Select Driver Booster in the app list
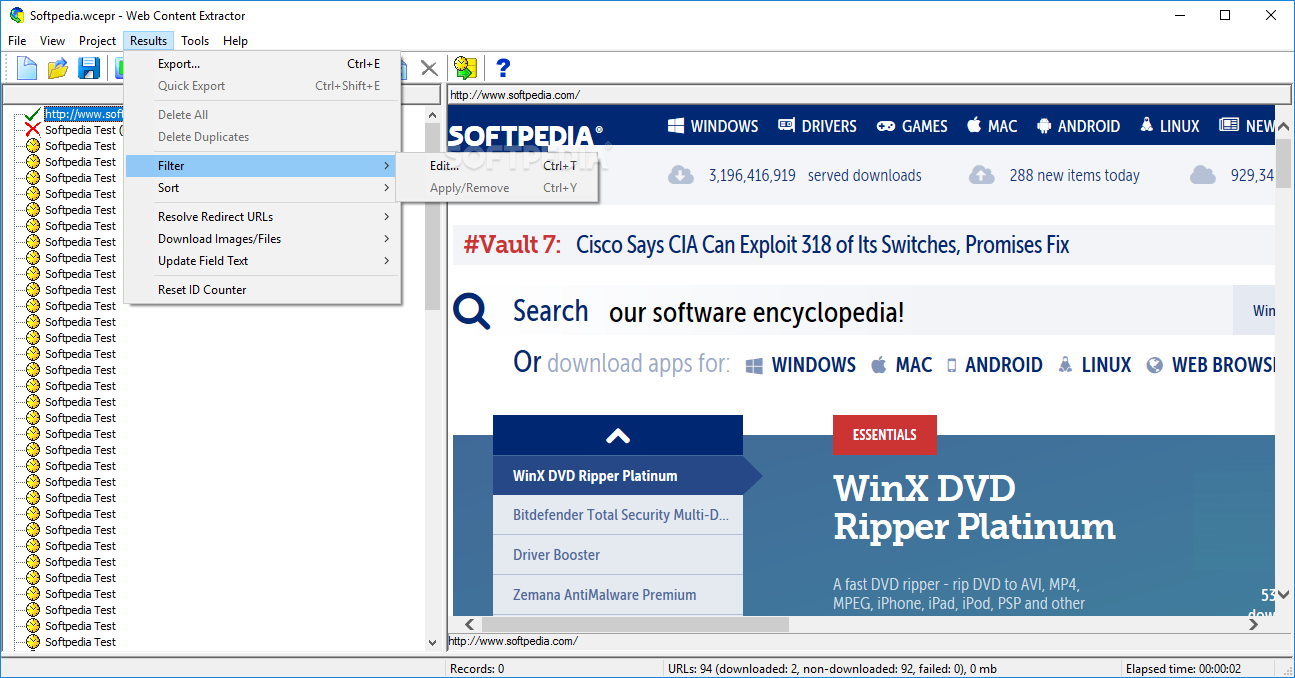This screenshot has width=1295, height=678. [x=618, y=555]
